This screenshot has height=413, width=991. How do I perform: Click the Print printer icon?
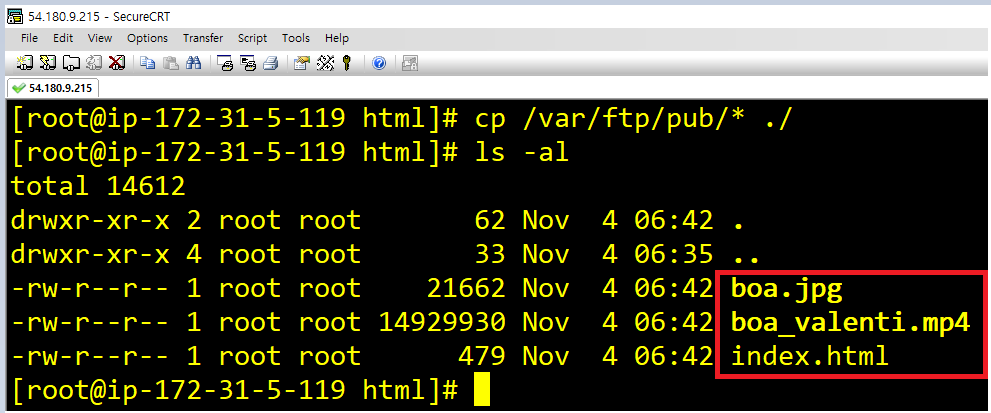271,63
